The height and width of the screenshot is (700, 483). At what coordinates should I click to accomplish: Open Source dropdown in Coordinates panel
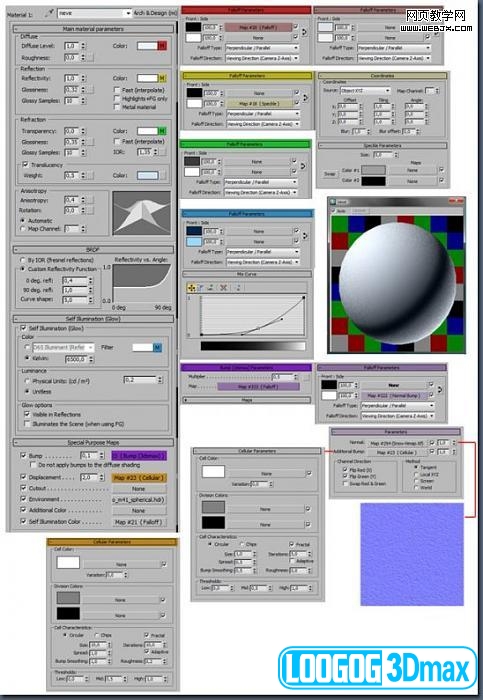(365, 91)
